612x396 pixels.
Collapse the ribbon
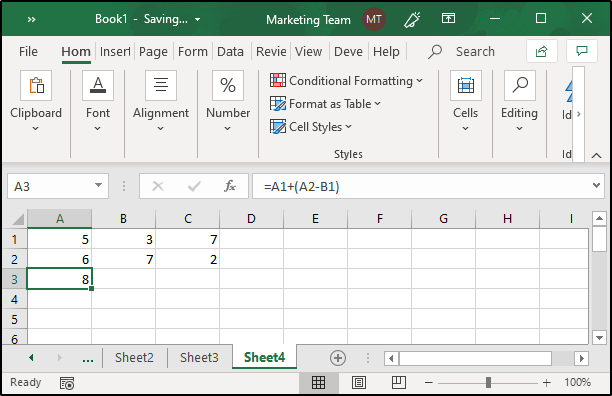(x=596, y=155)
